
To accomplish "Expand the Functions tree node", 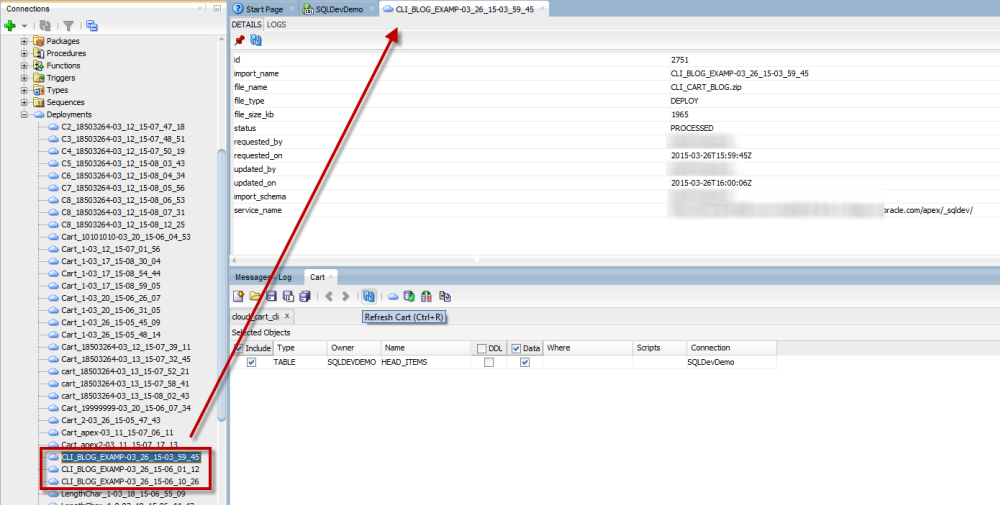I will (x=24, y=65).
